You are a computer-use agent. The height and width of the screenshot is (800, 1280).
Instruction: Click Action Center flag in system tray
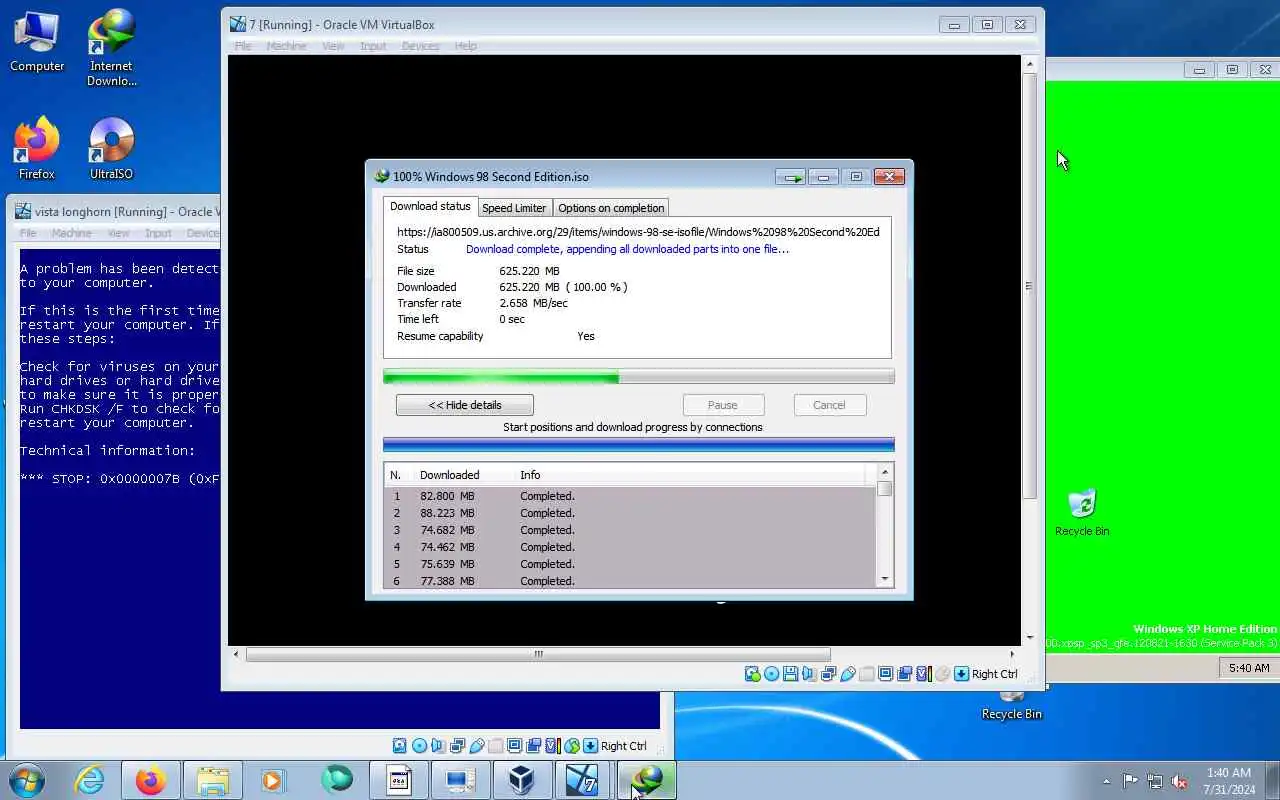[1130, 781]
